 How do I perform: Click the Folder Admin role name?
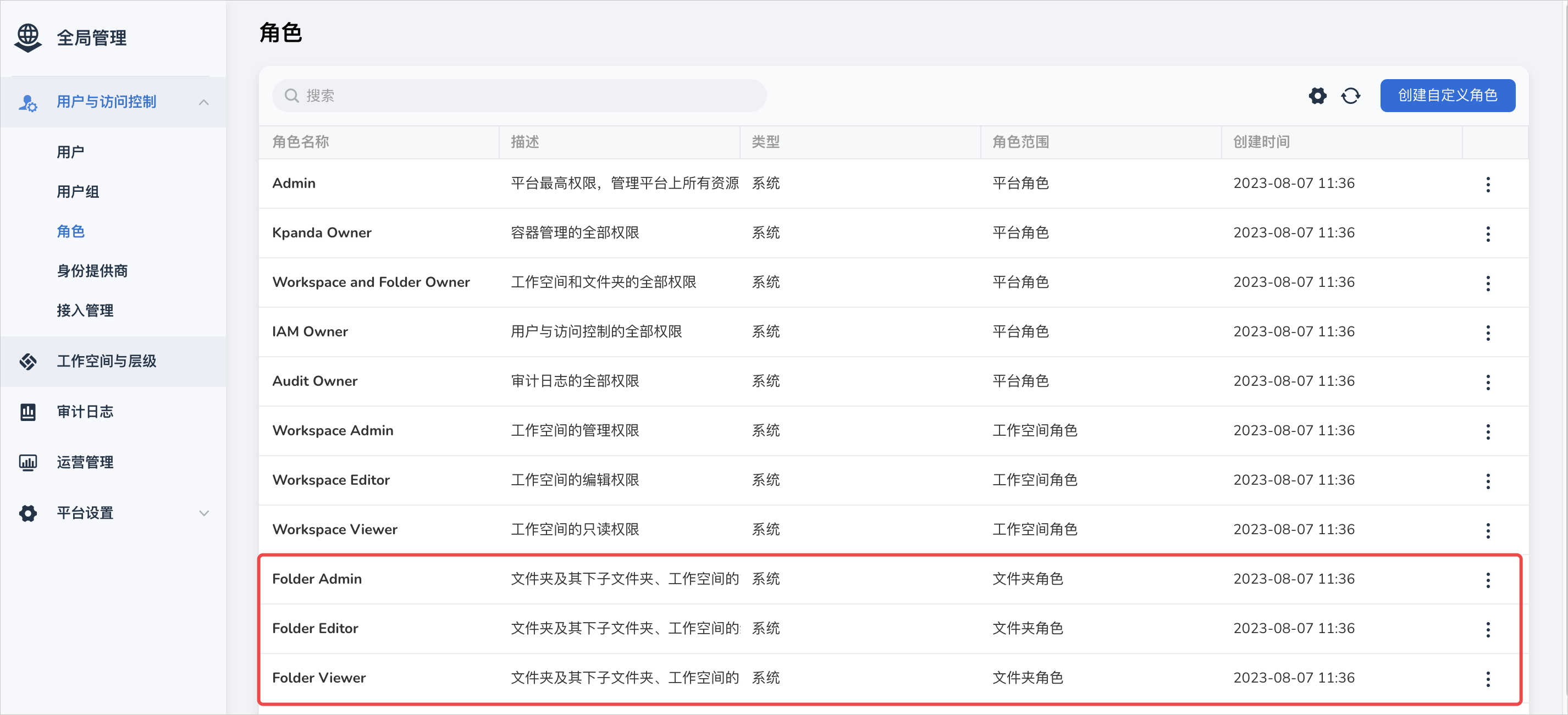(x=317, y=579)
